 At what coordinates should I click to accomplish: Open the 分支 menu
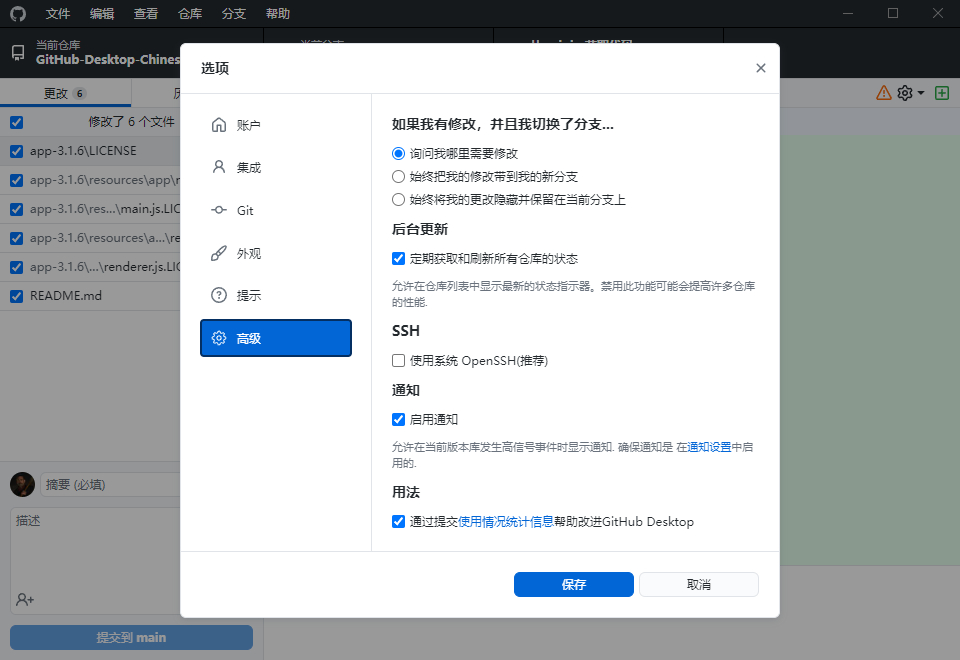234,13
